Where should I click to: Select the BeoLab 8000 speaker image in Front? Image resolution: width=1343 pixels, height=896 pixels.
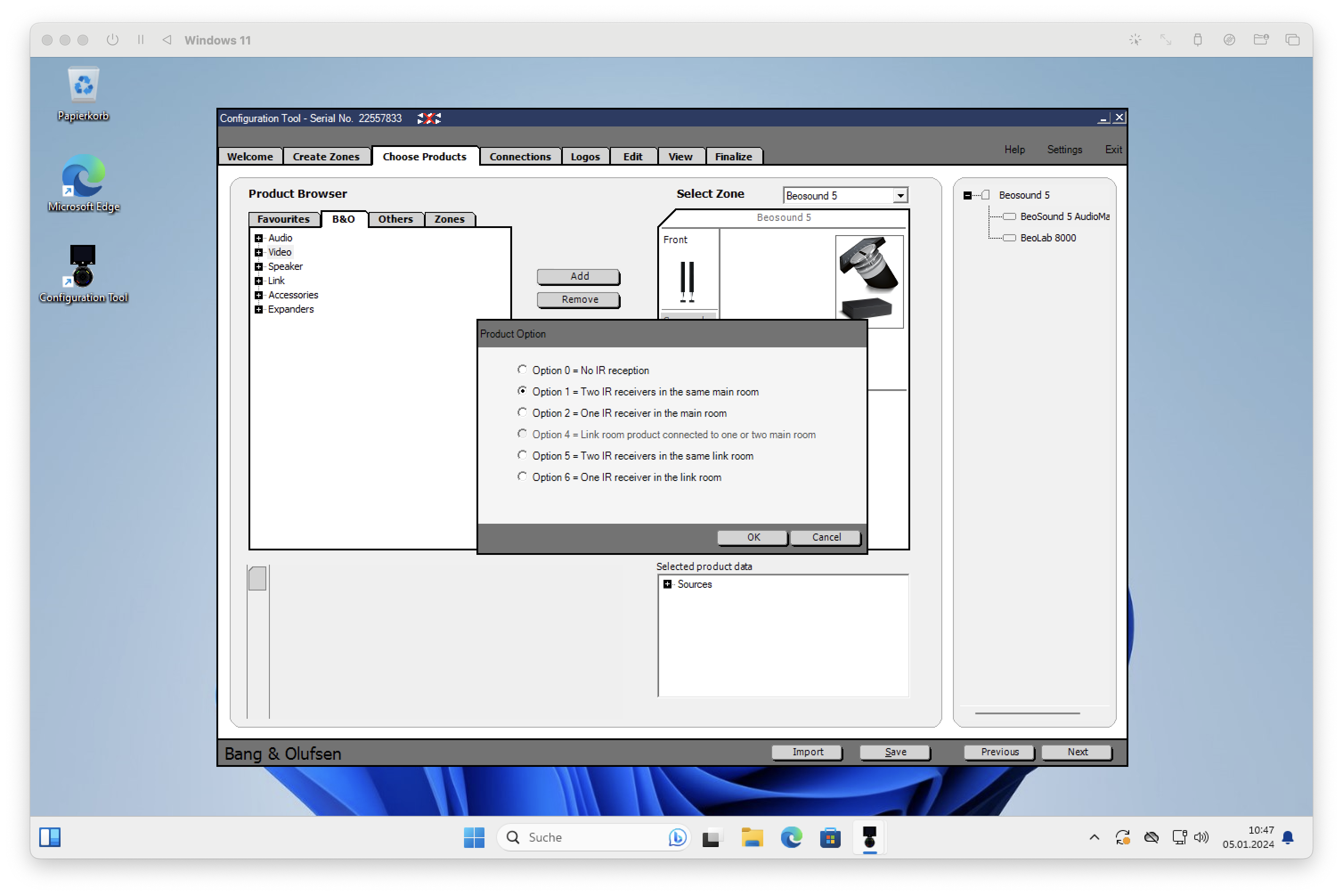point(687,281)
